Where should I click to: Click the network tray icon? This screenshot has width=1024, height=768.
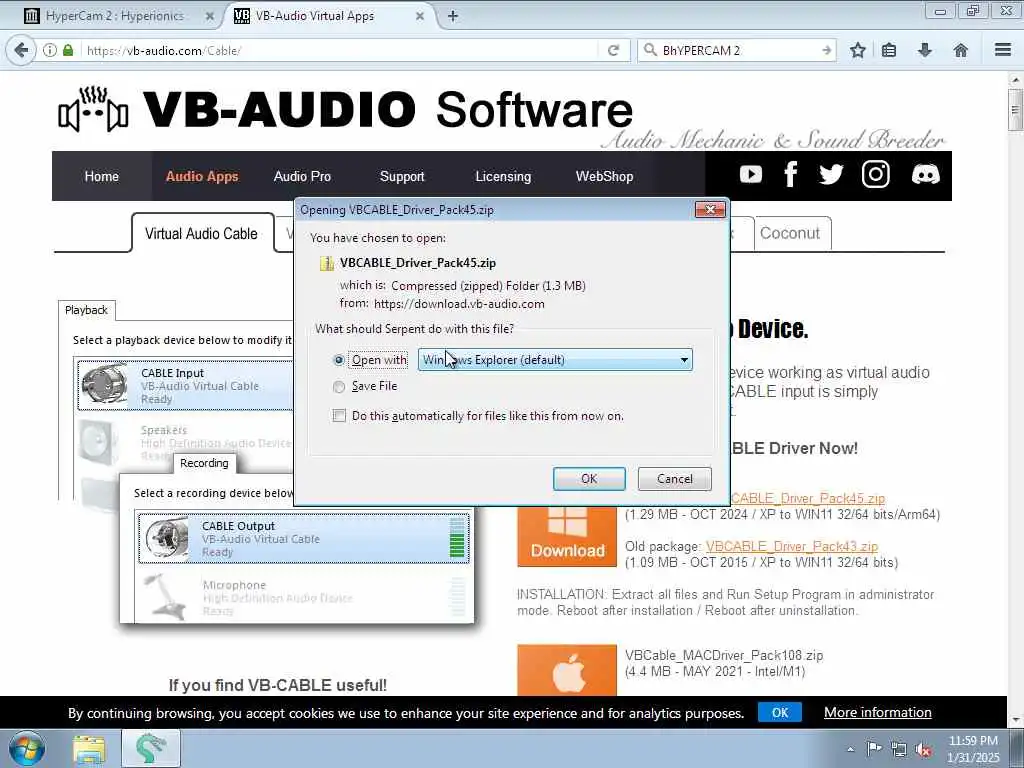(899, 750)
